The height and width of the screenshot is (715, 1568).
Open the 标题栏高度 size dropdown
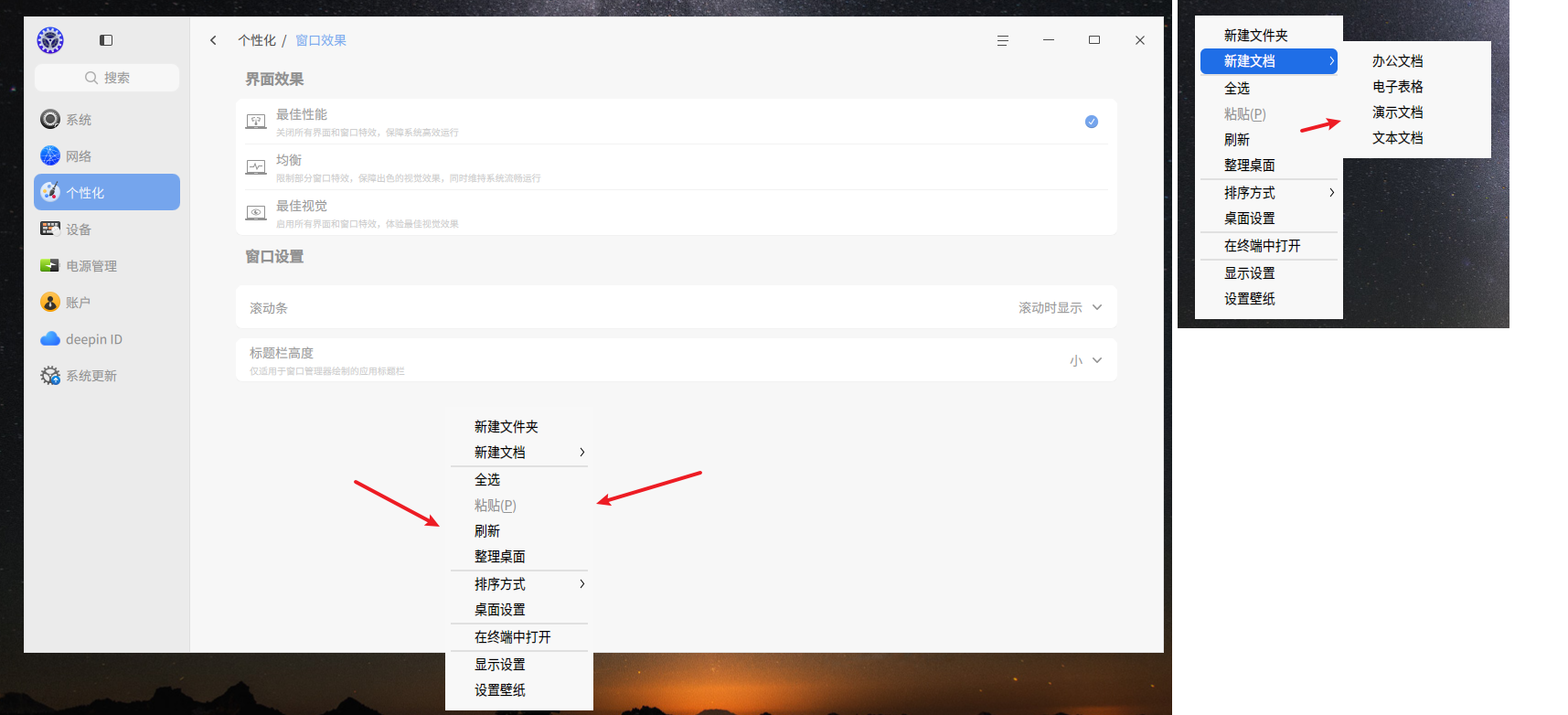pos(1086,361)
